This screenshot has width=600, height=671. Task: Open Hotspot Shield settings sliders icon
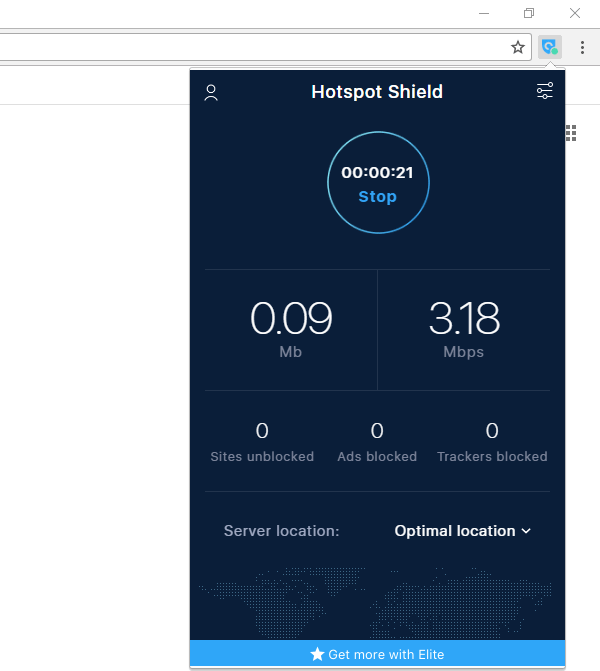545,91
